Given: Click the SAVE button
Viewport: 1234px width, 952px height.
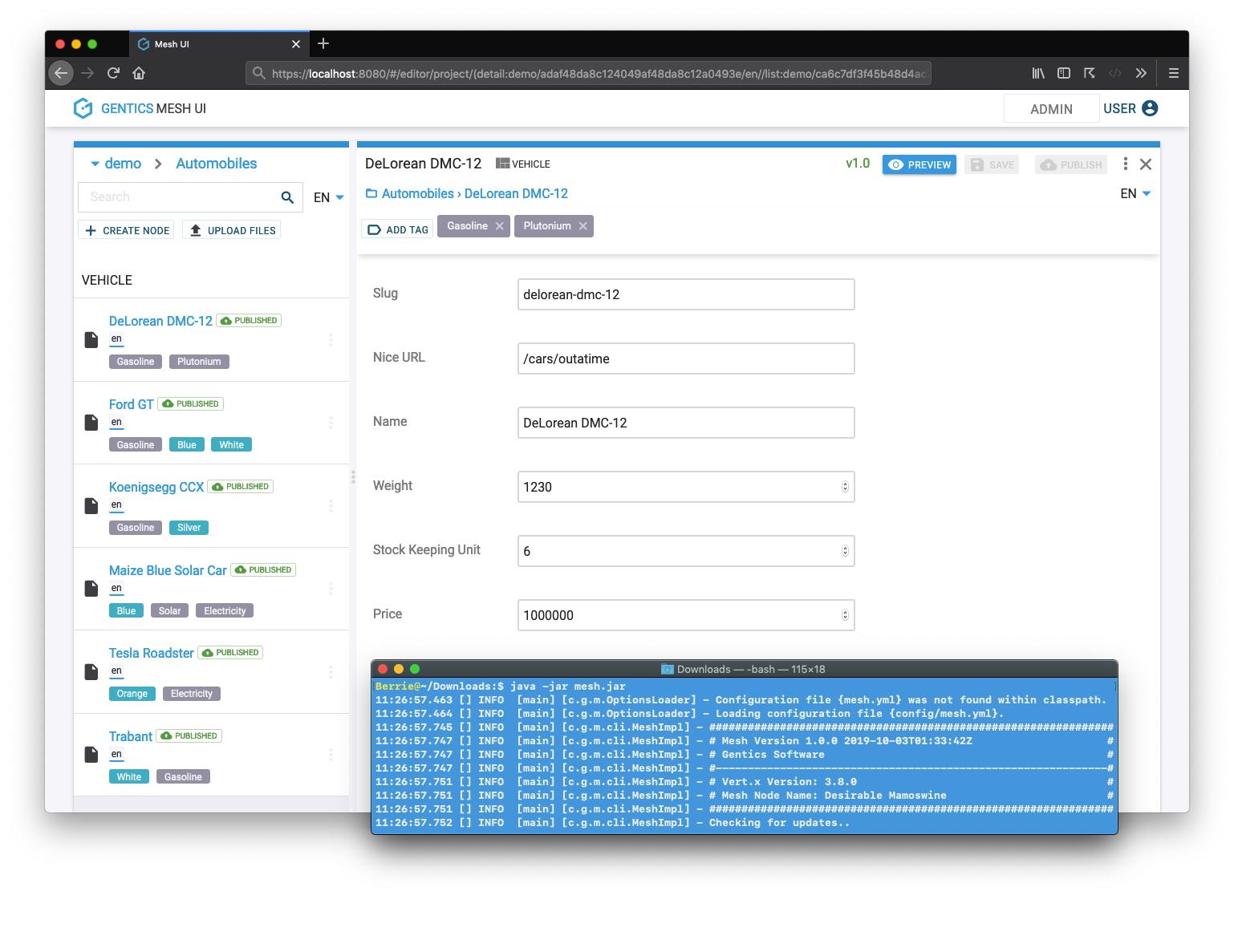Looking at the screenshot, I should pos(992,164).
